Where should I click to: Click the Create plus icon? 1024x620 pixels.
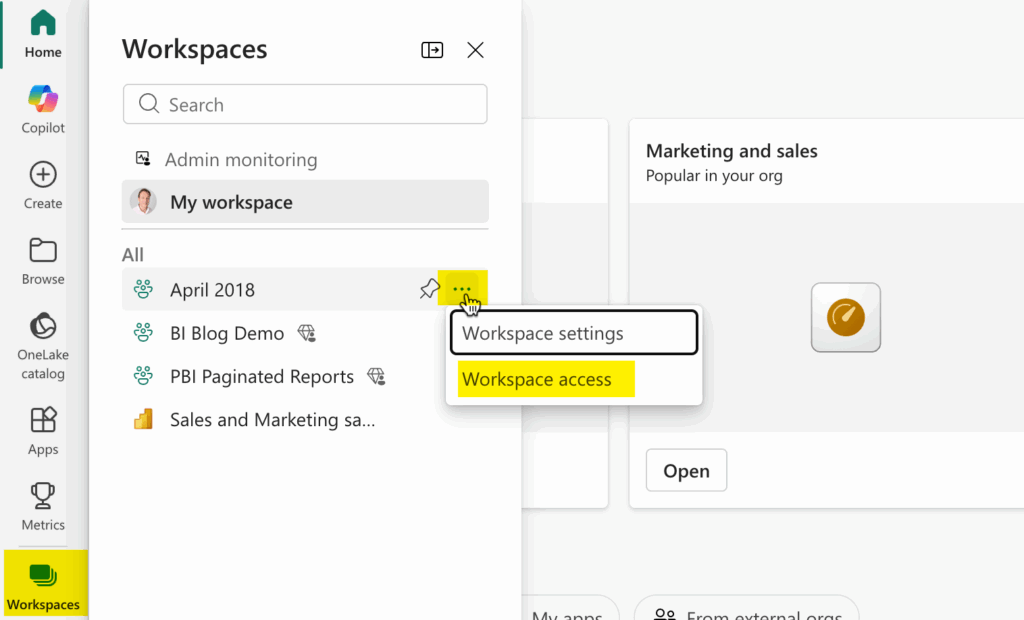click(43, 185)
